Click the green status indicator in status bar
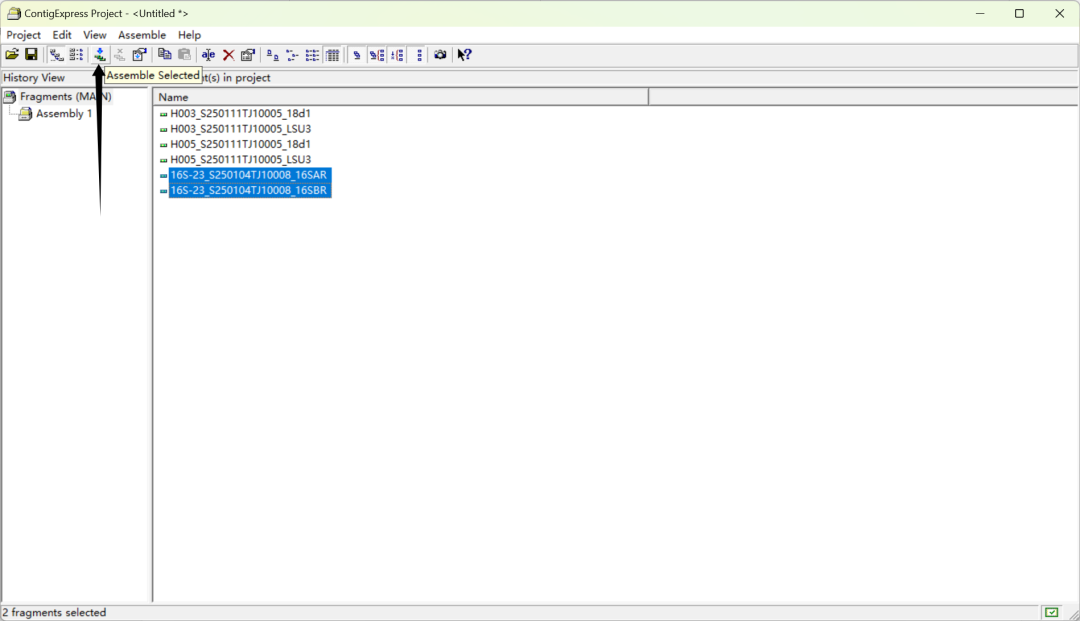 pyautogui.click(x=1051, y=612)
